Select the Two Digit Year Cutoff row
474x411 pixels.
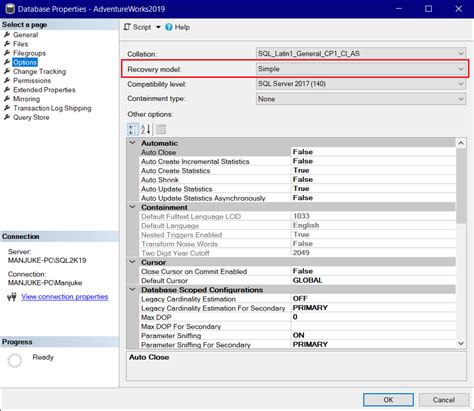click(x=297, y=253)
